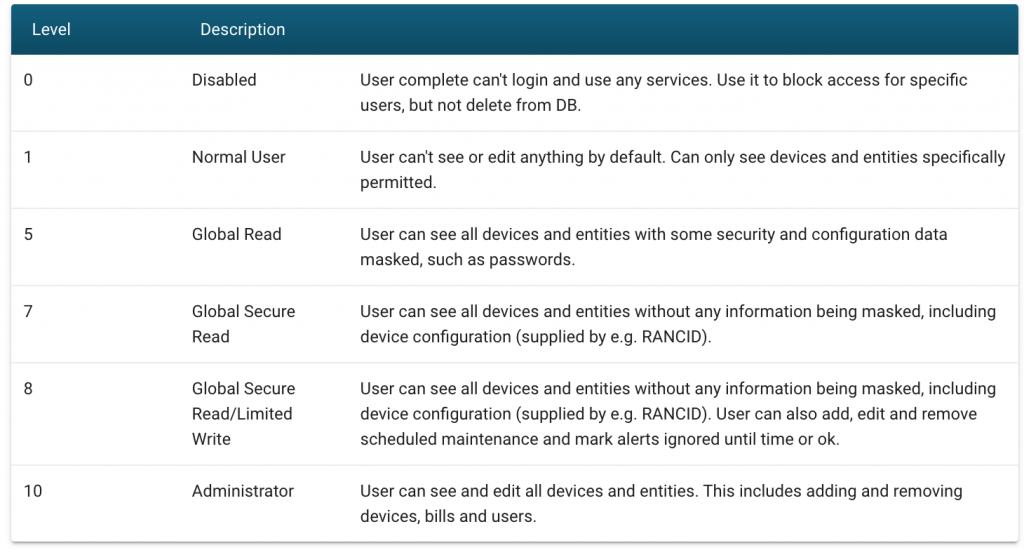
Task: Click the level 7 cell
Action: (28, 311)
